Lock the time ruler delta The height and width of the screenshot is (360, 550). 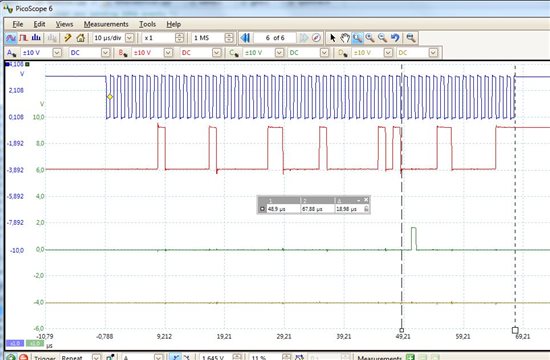tap(366, 209)
